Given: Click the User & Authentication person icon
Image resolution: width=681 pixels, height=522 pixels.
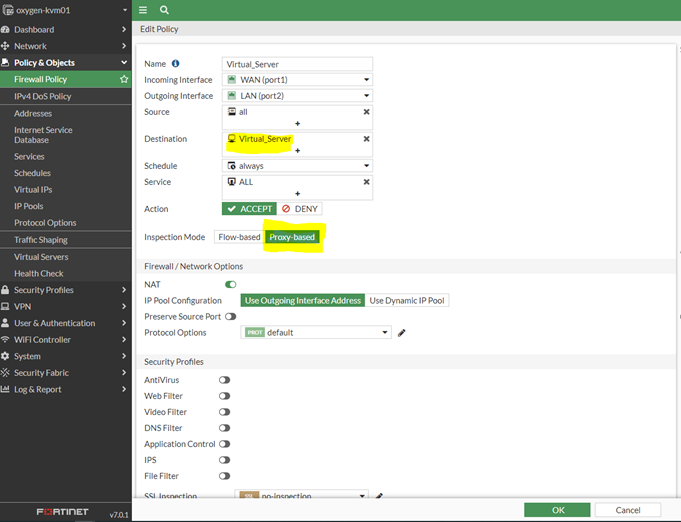Looking at the screenshot, I should [x=5, y=323].
